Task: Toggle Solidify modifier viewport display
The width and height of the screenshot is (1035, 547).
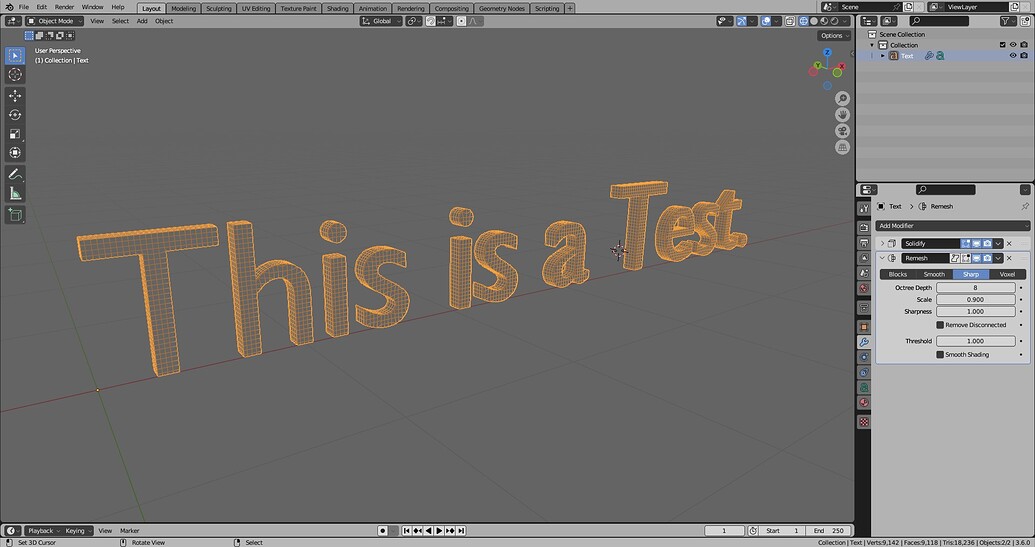Action: coord(976,243)
